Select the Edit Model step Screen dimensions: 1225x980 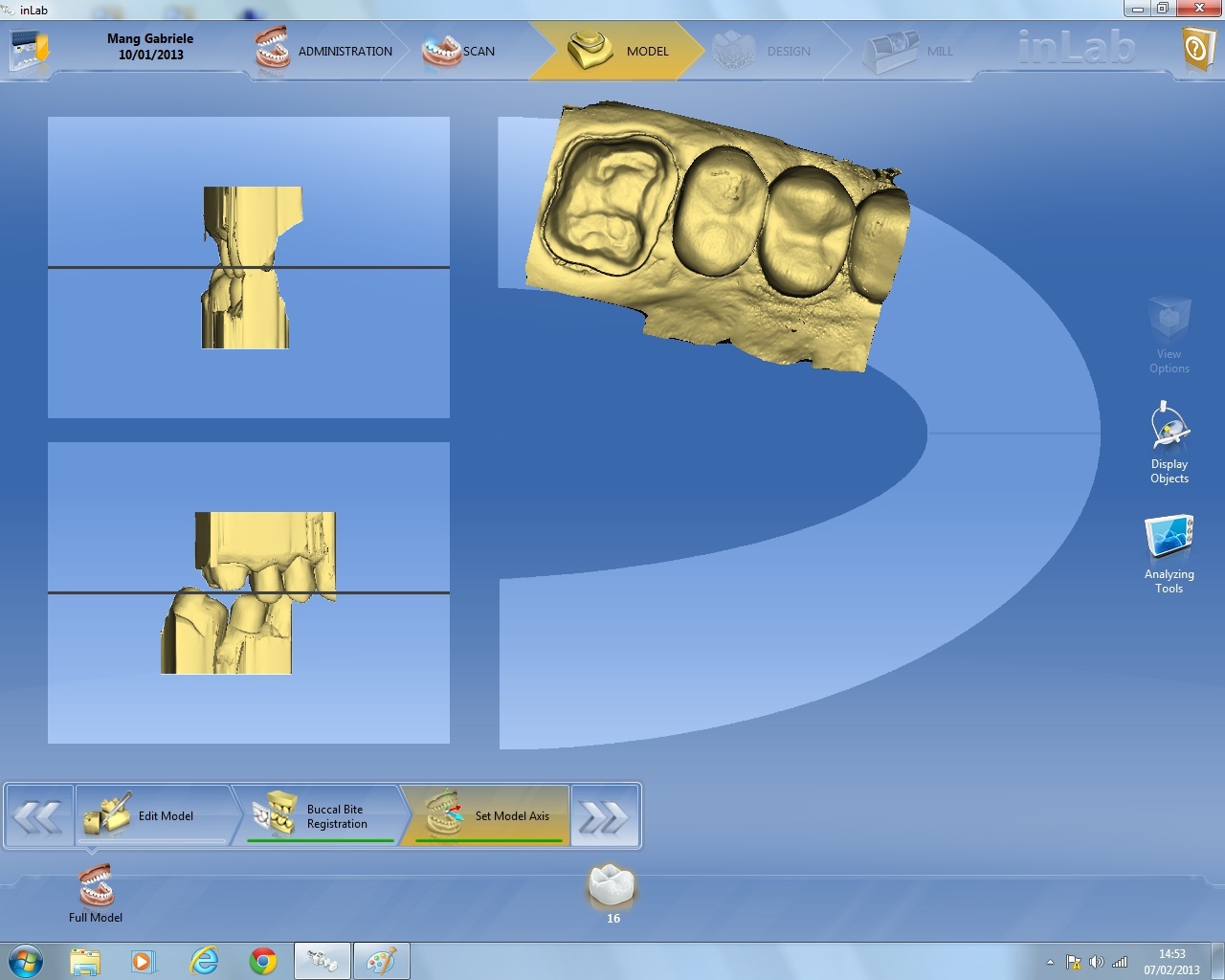(x=153, y=816)
